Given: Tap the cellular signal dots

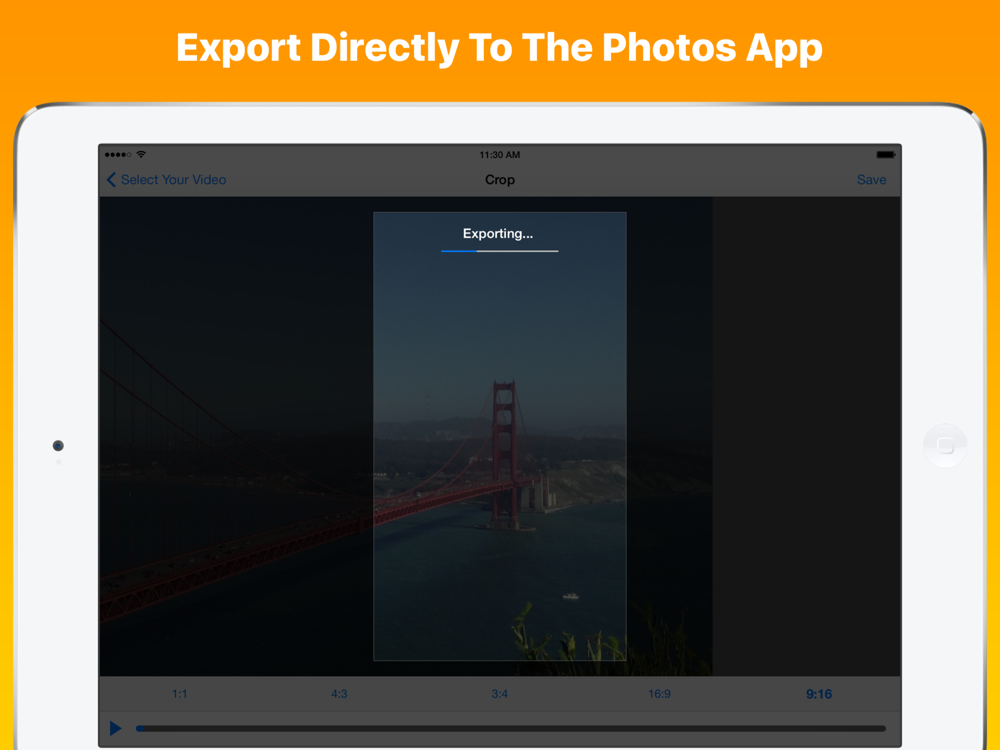Looking at the screenshot, I should pos(118,154).
